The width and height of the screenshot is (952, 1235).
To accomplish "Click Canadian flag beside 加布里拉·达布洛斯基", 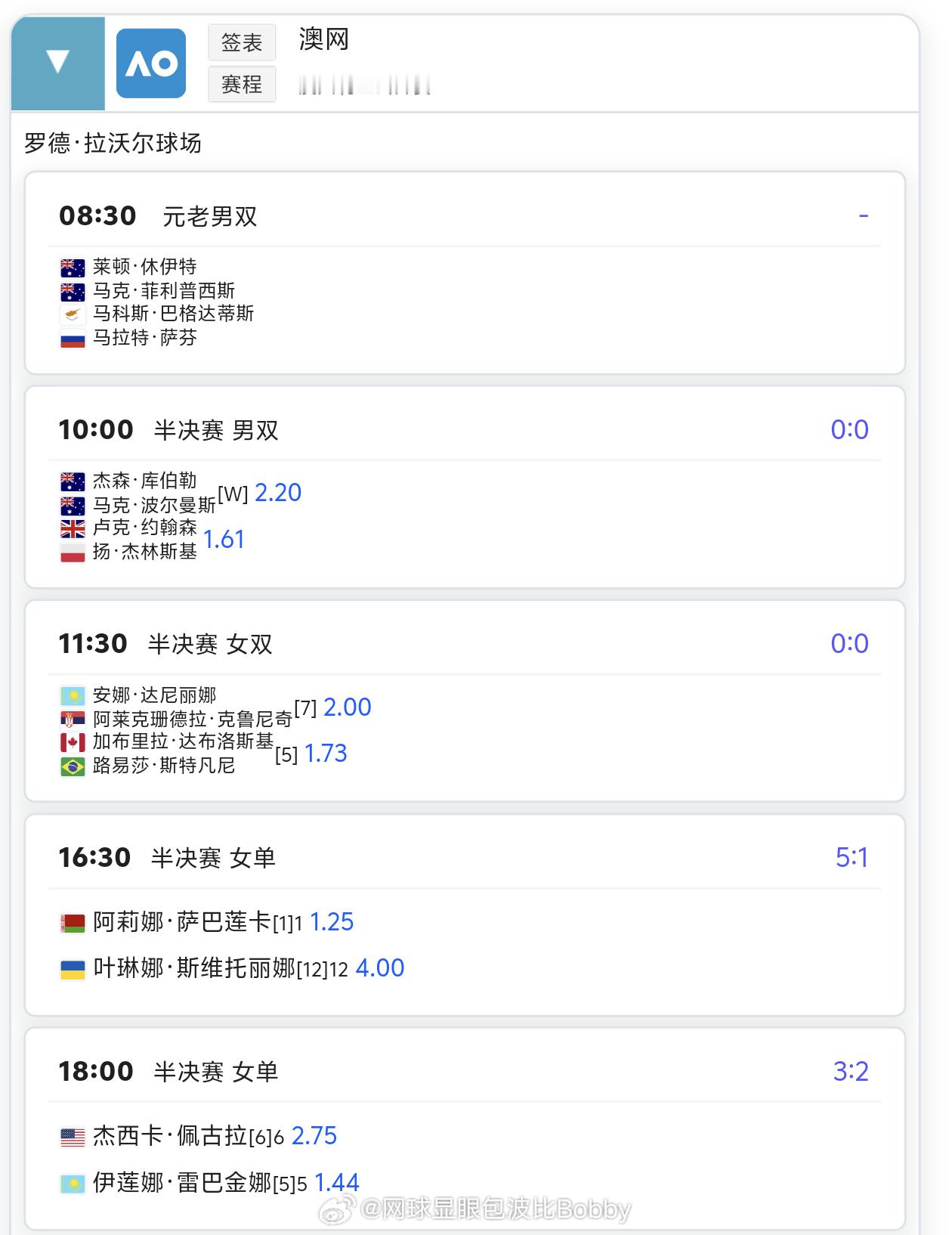I will [73, 742].
